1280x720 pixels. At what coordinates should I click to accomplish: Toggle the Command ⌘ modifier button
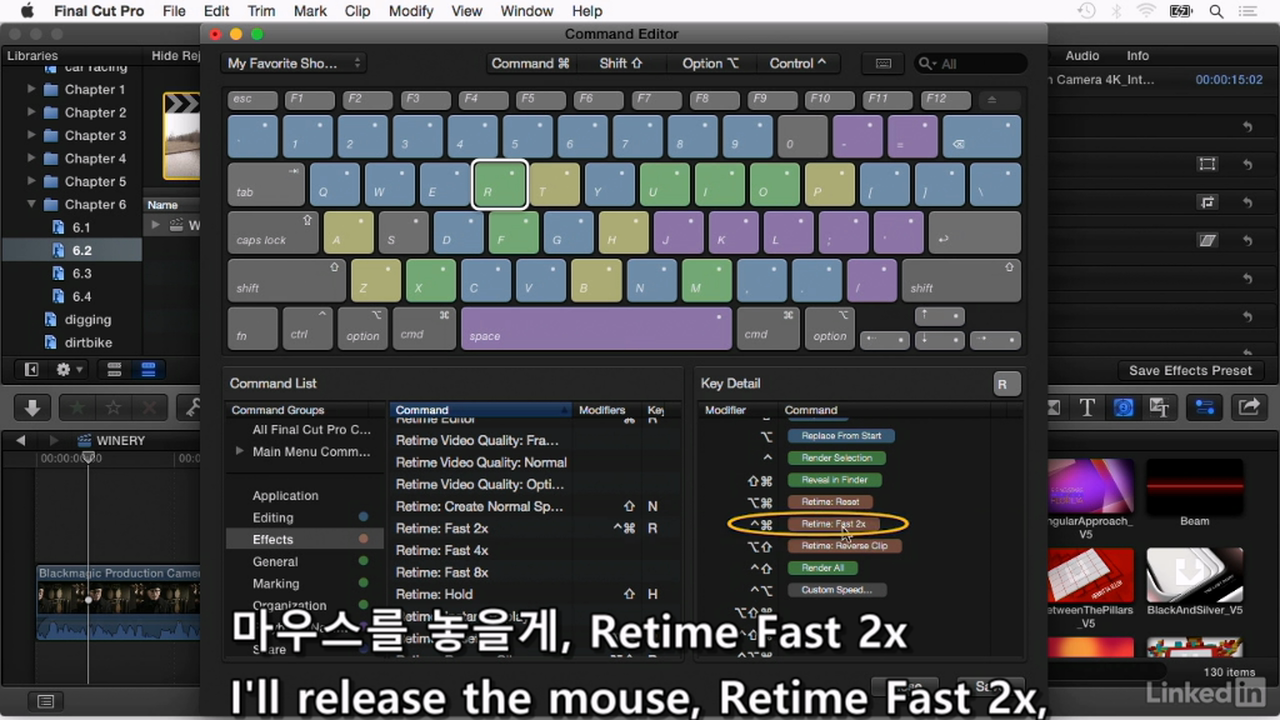(x=530, y=63)
